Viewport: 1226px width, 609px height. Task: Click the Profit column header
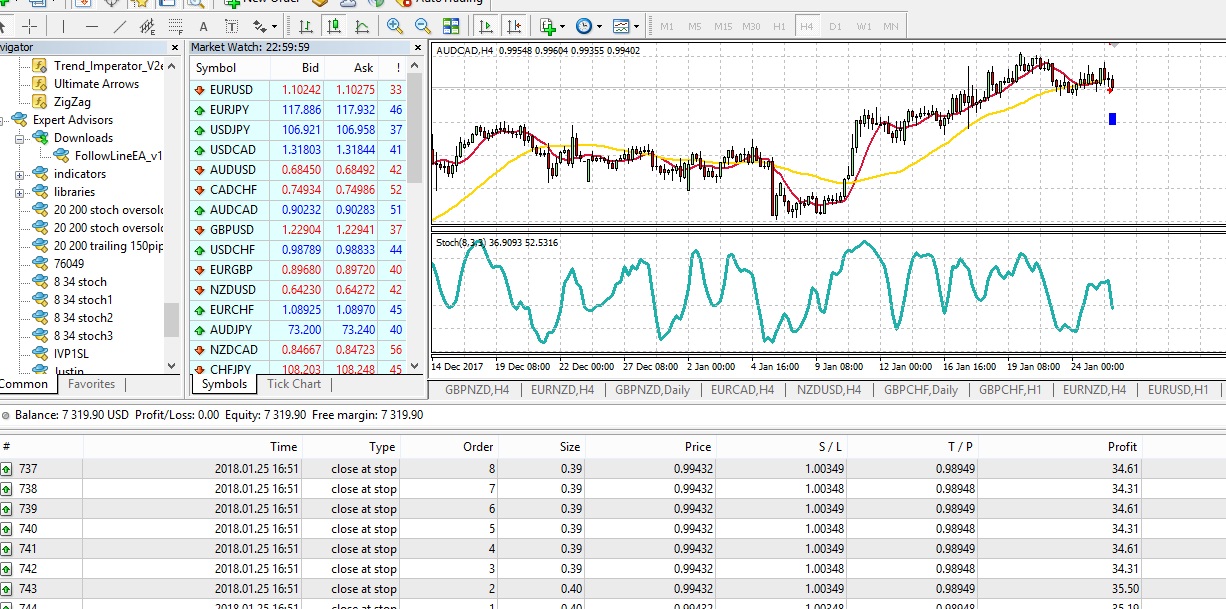click(1122, 447)
